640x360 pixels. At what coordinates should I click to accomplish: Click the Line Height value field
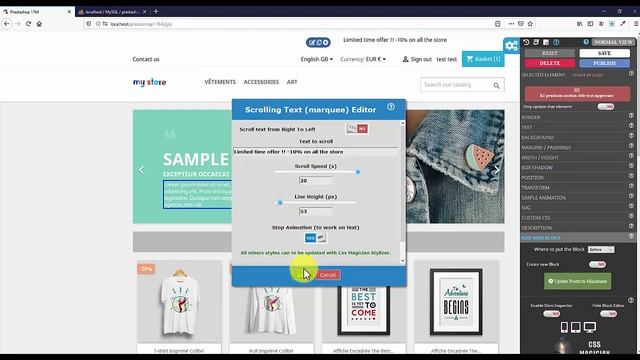point(316,211)
